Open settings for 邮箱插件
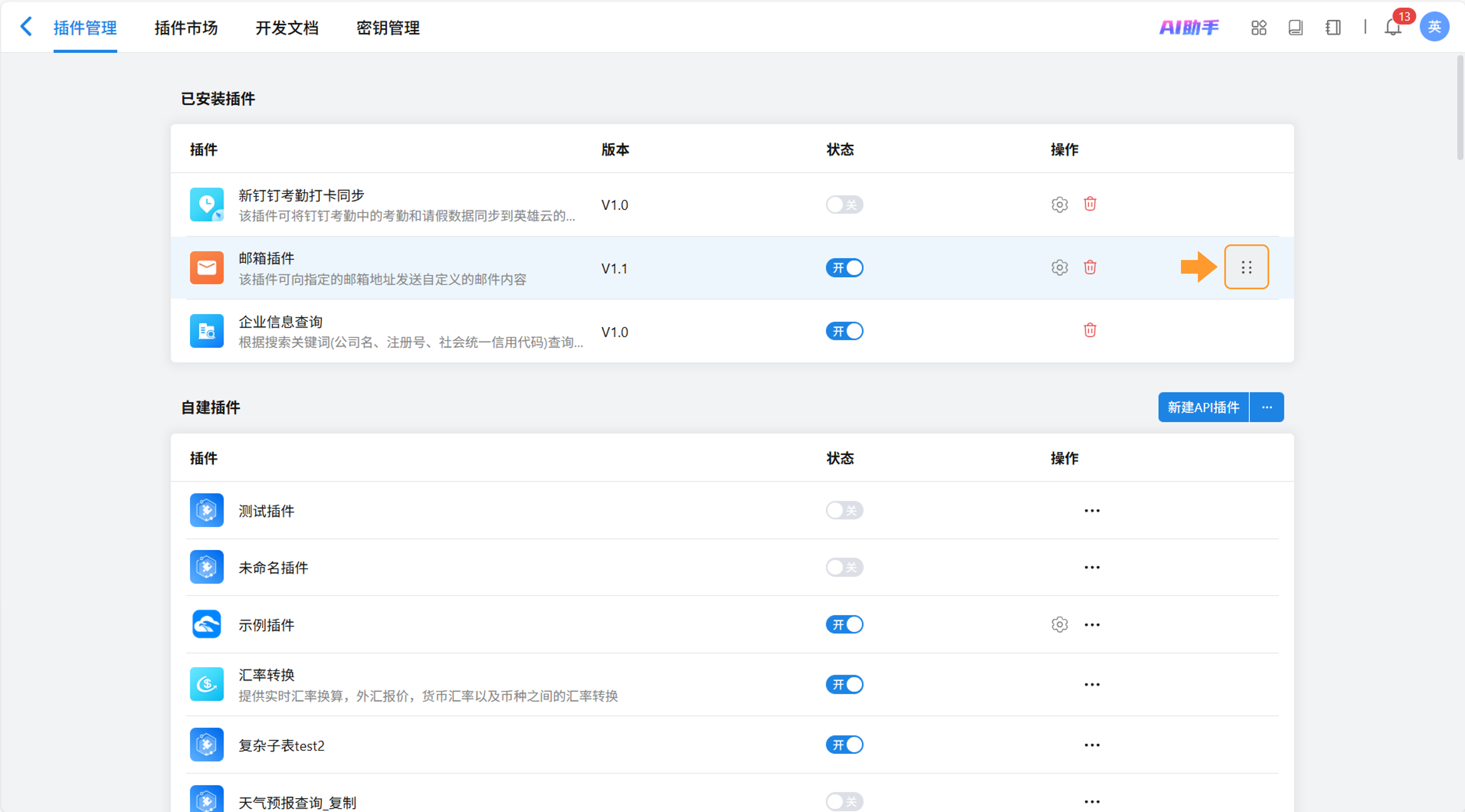Image resolution: width=1465 pixels, height=812 pixels. tap(1059, 267)
